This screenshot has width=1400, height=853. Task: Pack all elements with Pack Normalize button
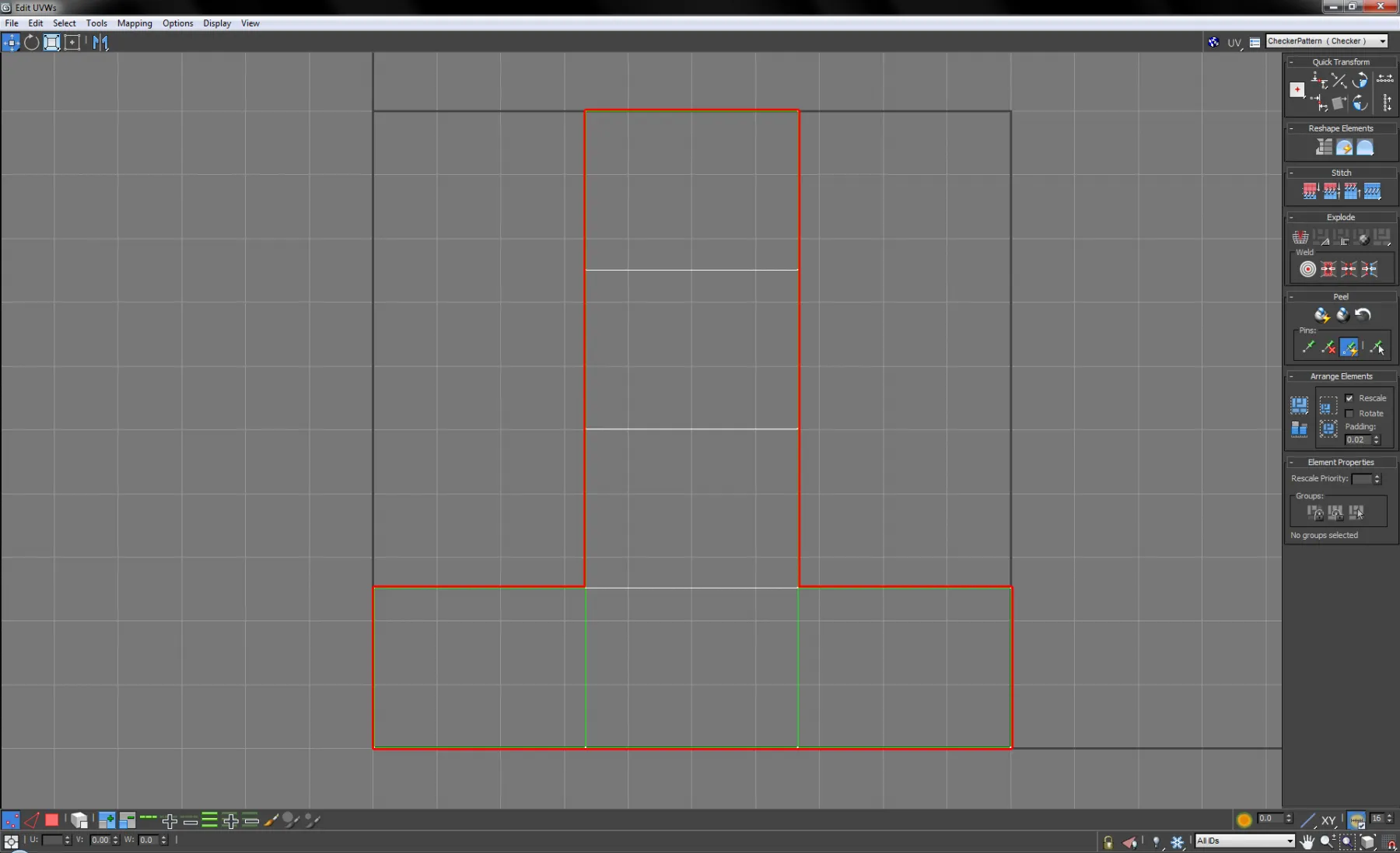pos(1300,406)
